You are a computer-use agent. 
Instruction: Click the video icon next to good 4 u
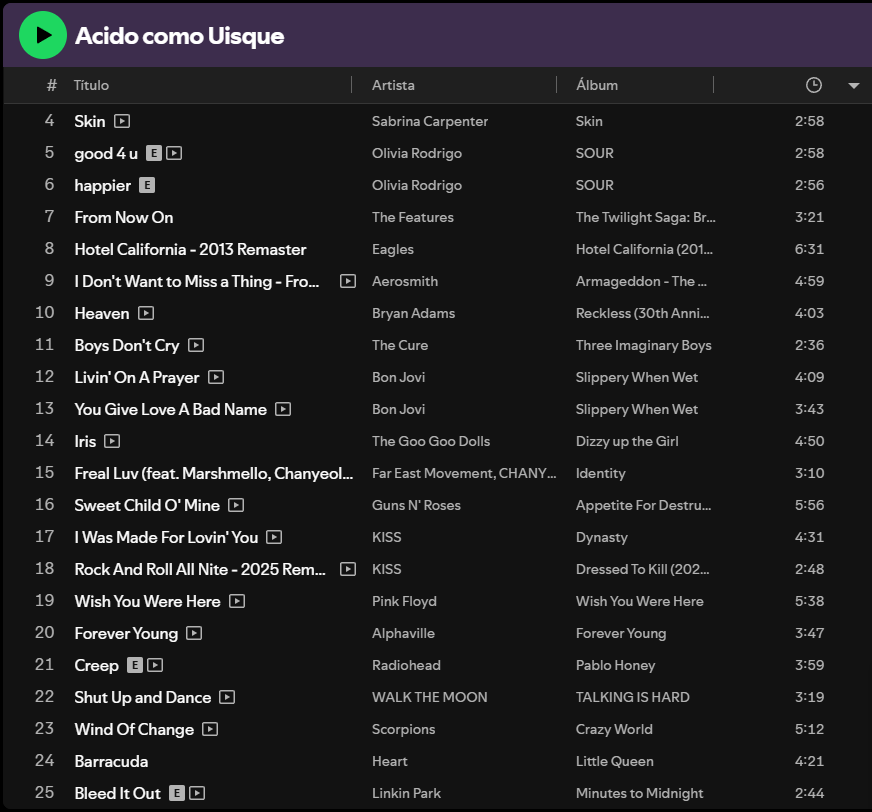pos(174,153)
